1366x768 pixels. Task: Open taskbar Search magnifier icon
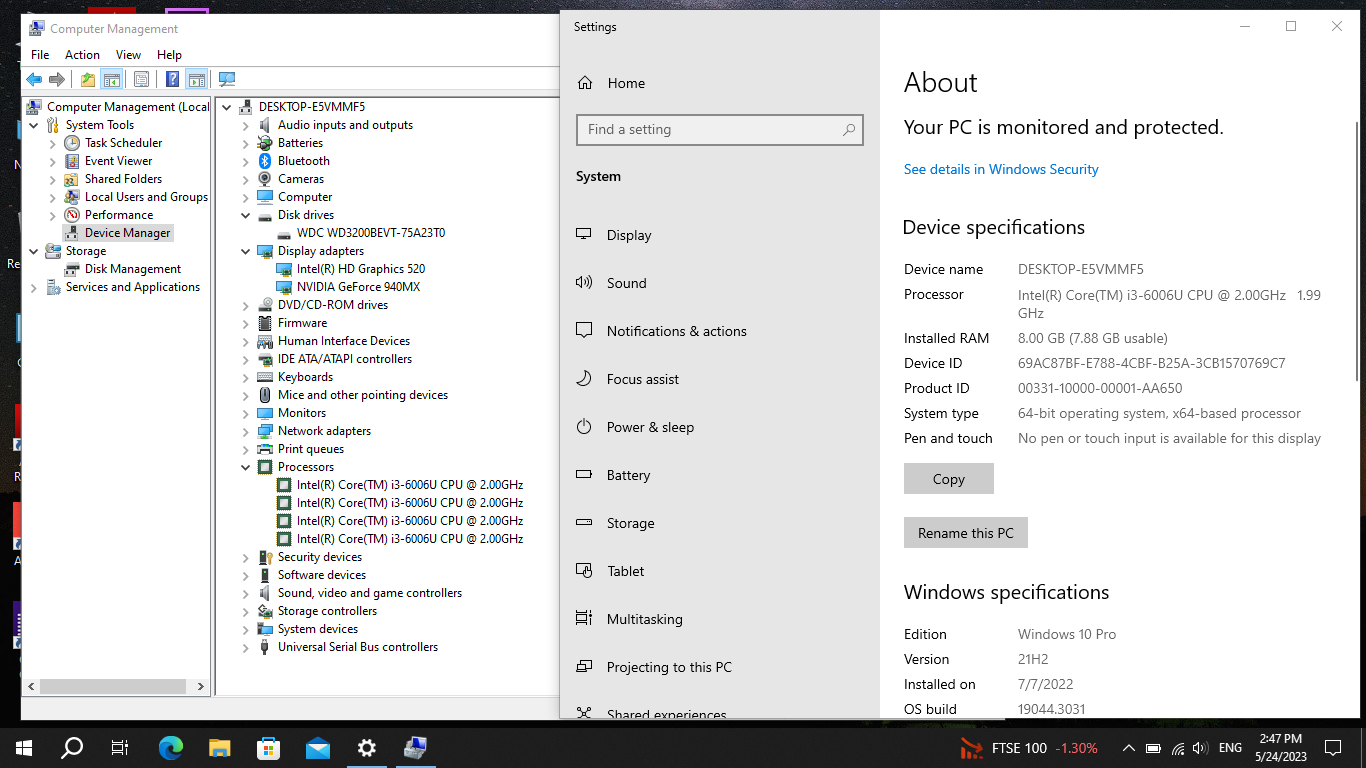pos(72,747)
